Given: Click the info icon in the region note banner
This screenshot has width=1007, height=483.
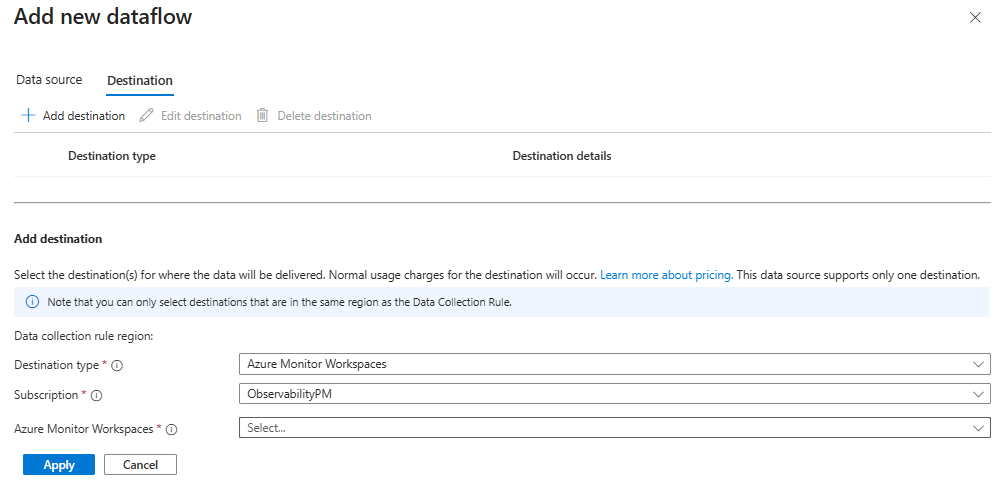Looking at the screenshot, I should pos(31,303).
